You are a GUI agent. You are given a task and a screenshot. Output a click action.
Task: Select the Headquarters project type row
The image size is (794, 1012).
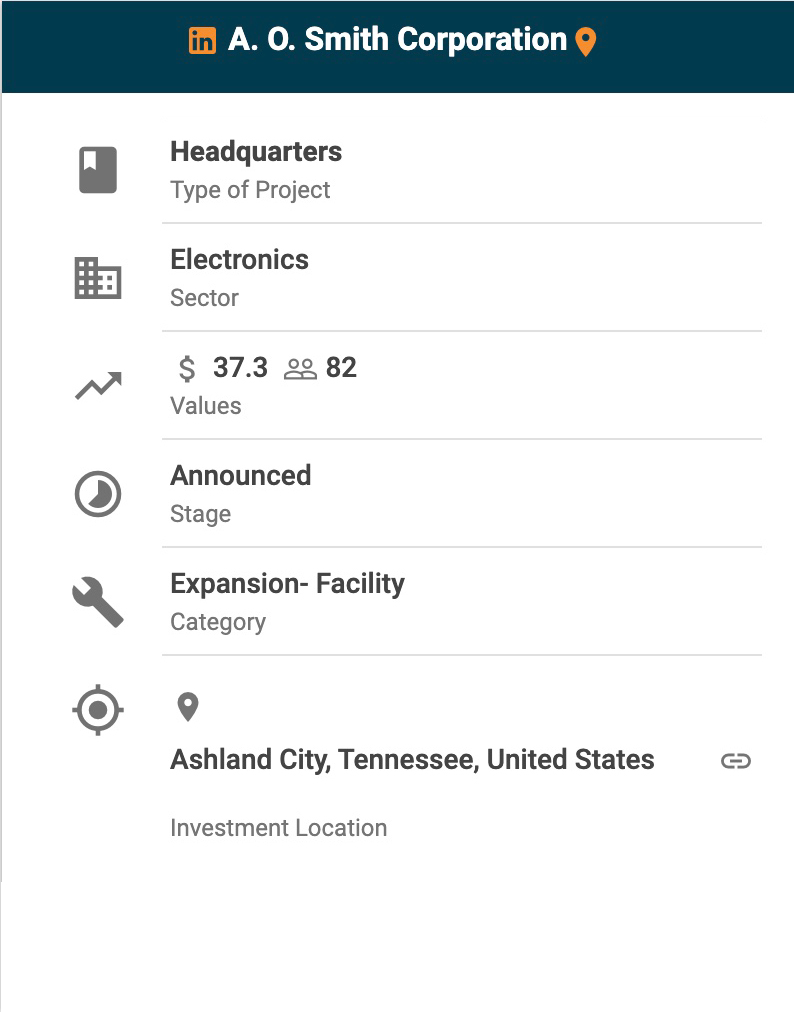point(462,170)
